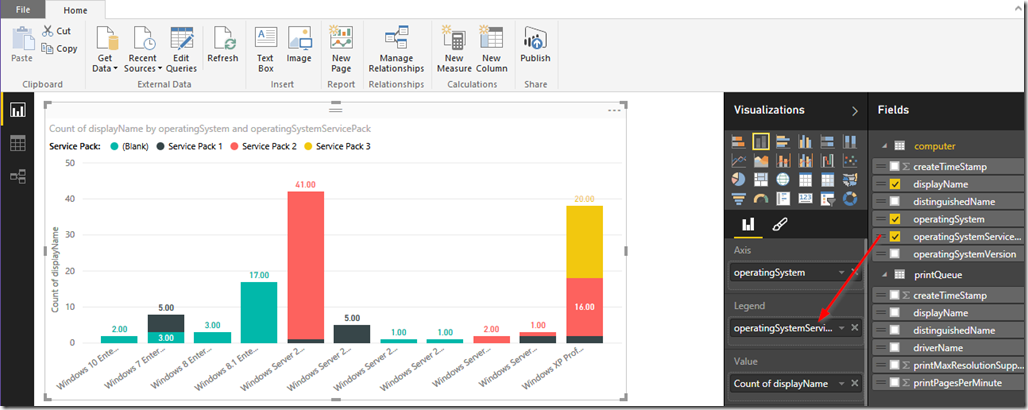This screenshot has height=410, width=1028.
Task: Open Relationships view in left sidebar
Action: (x=17, y=175)
